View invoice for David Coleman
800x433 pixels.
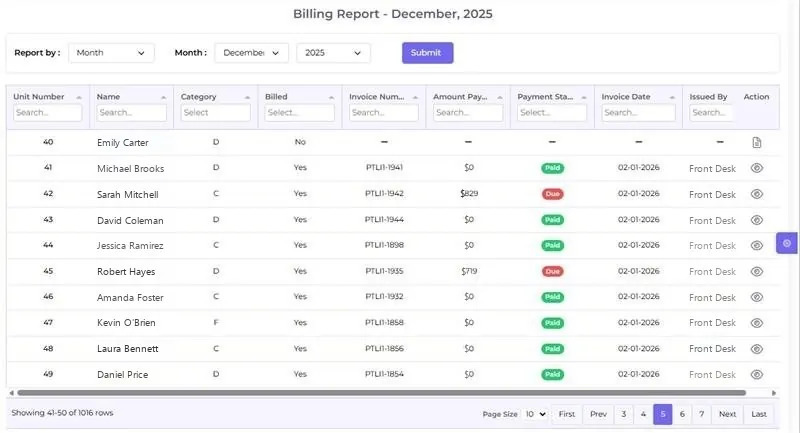pos(757,220)
